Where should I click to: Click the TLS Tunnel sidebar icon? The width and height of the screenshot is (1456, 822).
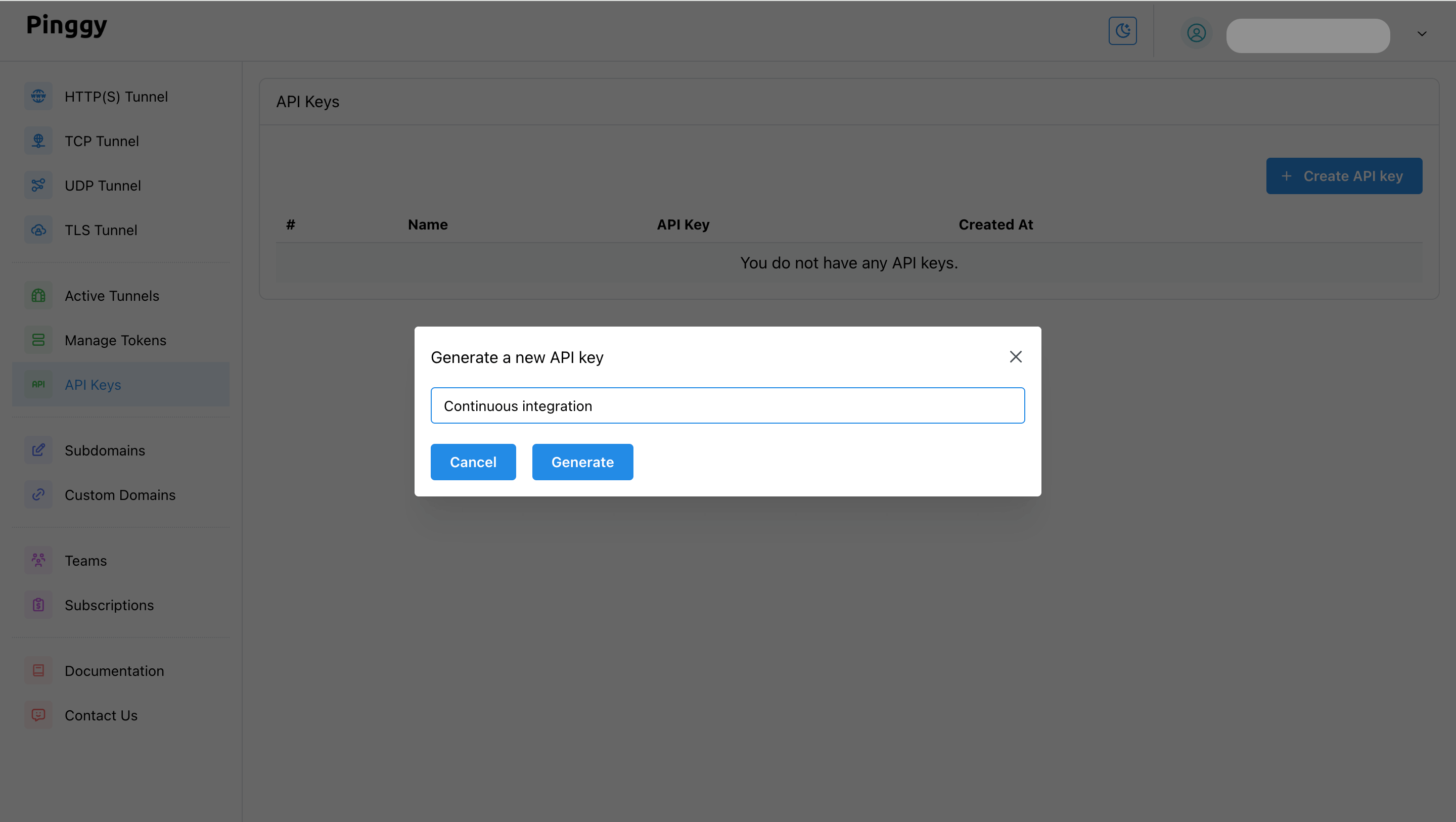pos(38,229)
